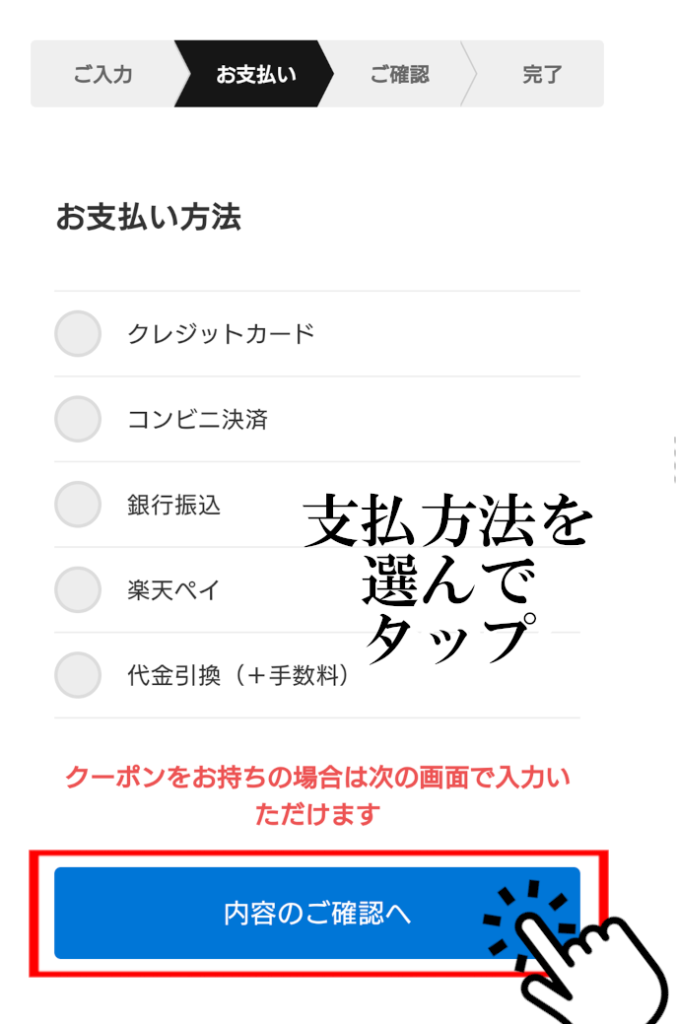Viewport: 676px width, 1024px height.
Task: Click the 支払方法を選んでタップ overlay caption
Action: (x=448, y=580)
